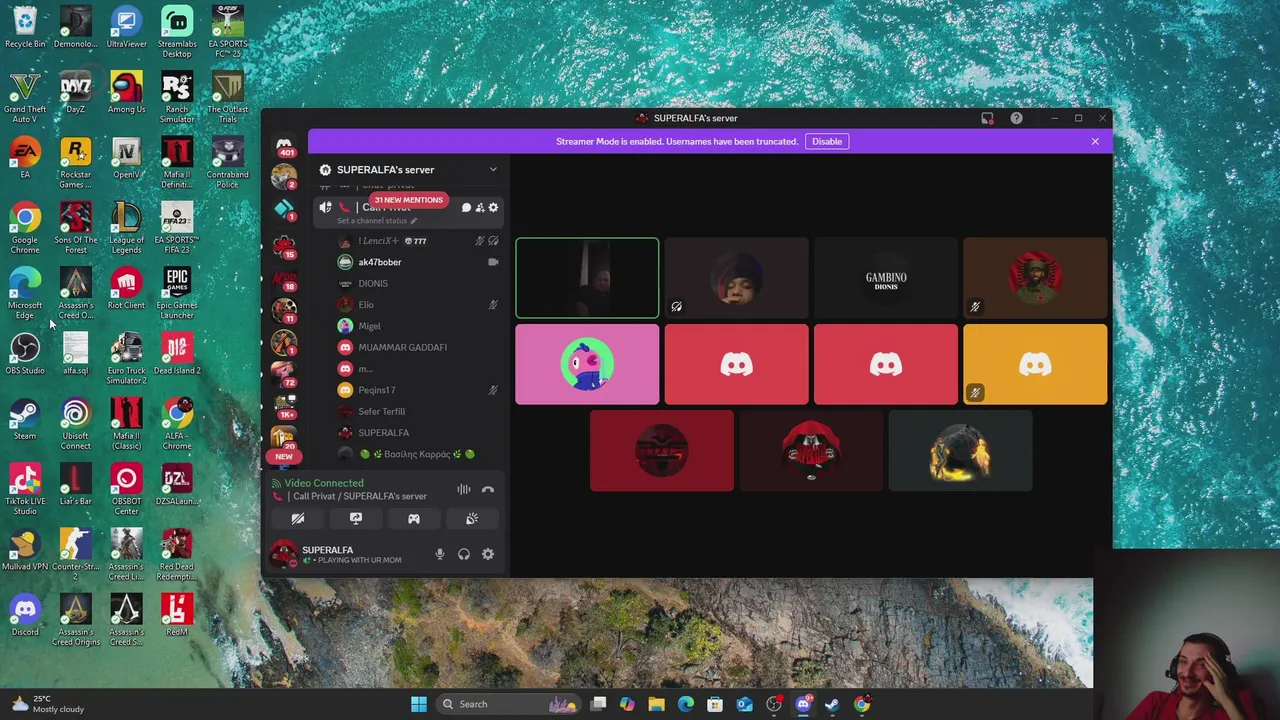Focus the pink bird avatar video tile
The image size is (1280, 720).
[x=587, y=364]
